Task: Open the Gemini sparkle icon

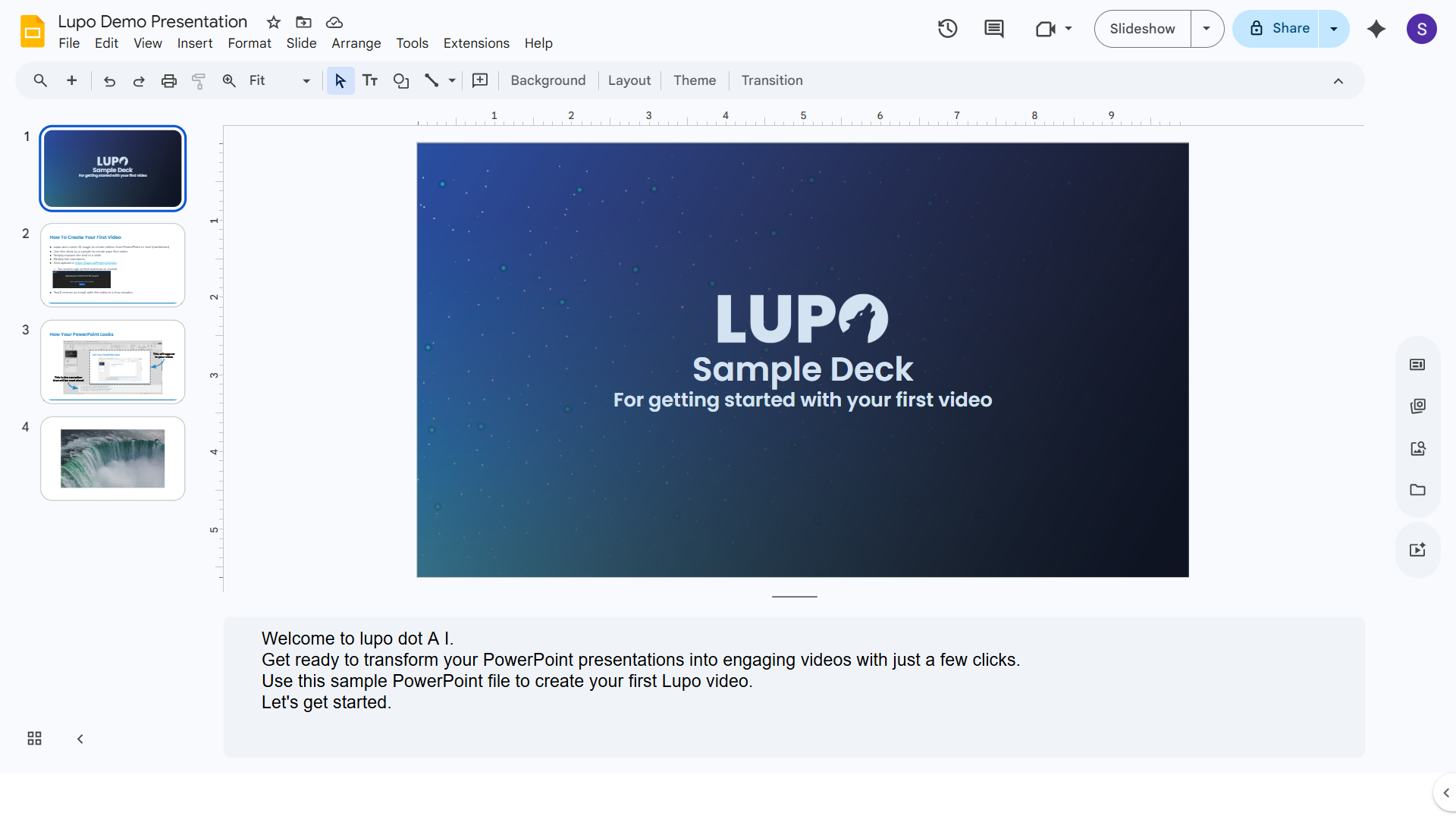Action: (1376, 29)
